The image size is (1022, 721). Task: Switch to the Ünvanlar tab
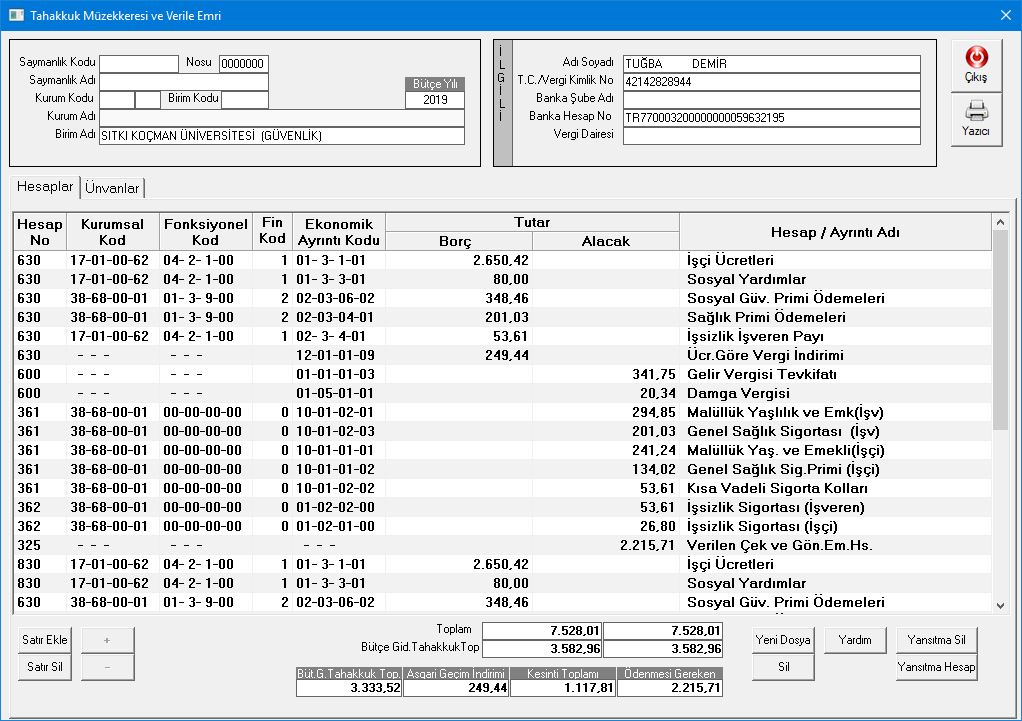[112, 188]
